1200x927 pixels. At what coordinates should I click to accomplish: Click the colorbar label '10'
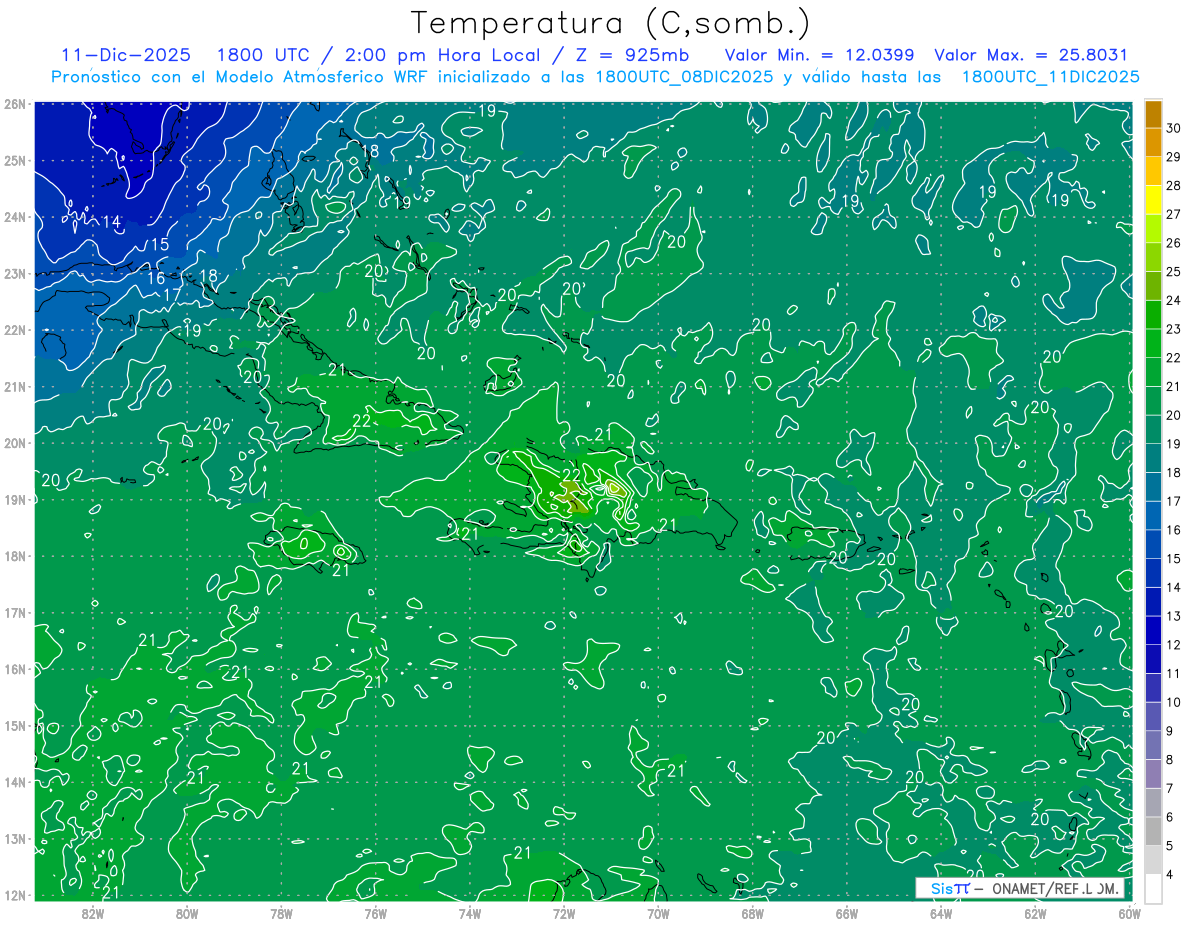point(1174,702)
